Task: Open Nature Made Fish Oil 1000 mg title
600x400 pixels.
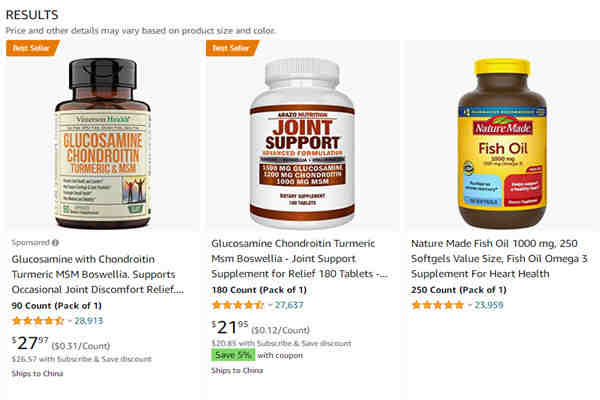Action: (x=499, y=259)
